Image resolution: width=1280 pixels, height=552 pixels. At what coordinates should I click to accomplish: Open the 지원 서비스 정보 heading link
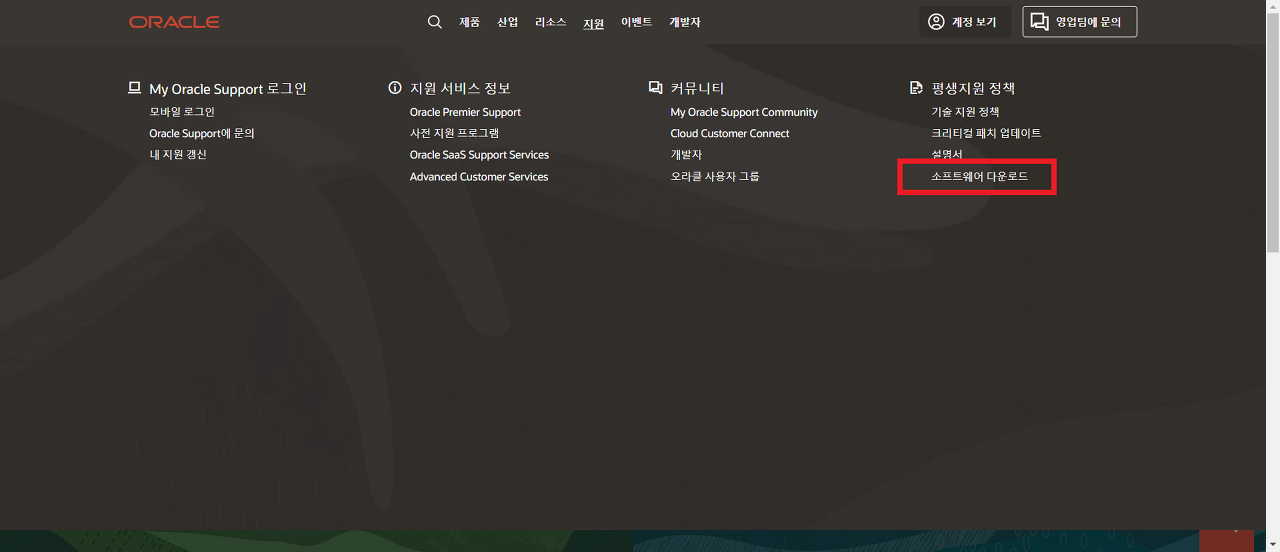pyautogui.click(x=460, y=89)
